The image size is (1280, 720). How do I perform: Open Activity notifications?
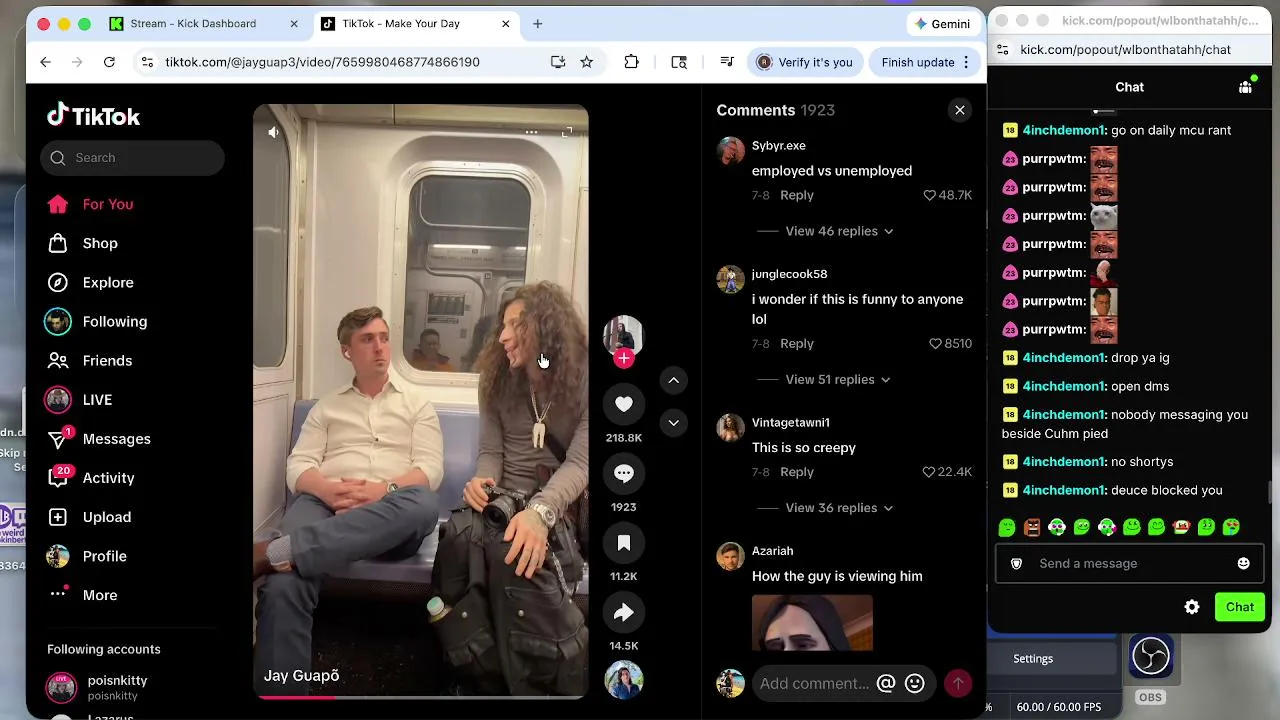[108, 478]
